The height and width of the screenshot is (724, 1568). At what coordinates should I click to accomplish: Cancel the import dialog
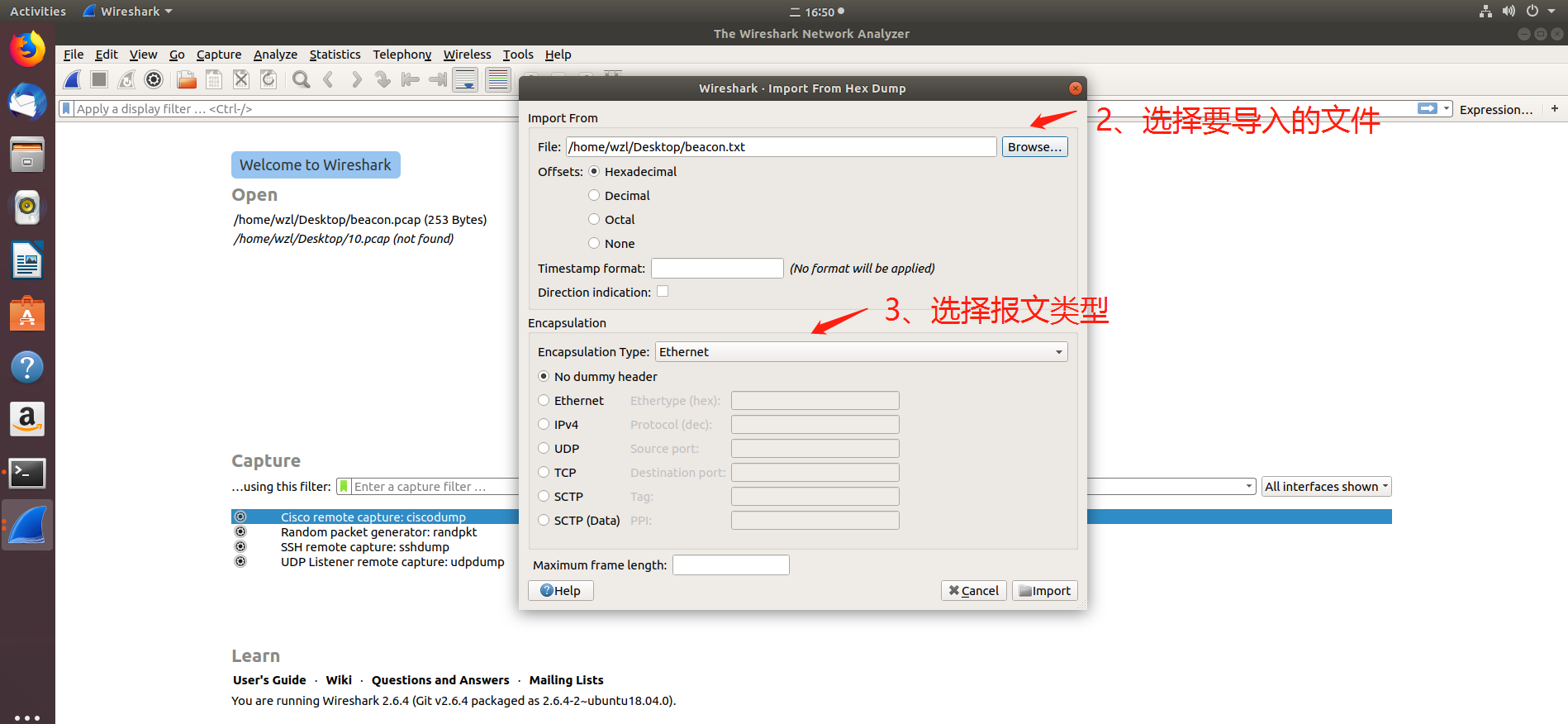(x=973, y=591)
